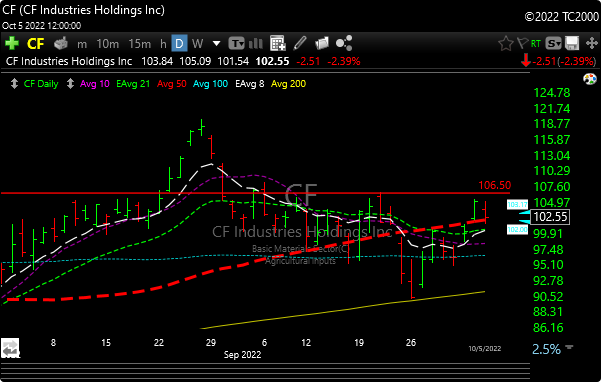601x382 pixels.
Task: Click the 102.00 cyan alert tag
Action: pos(517,230)
